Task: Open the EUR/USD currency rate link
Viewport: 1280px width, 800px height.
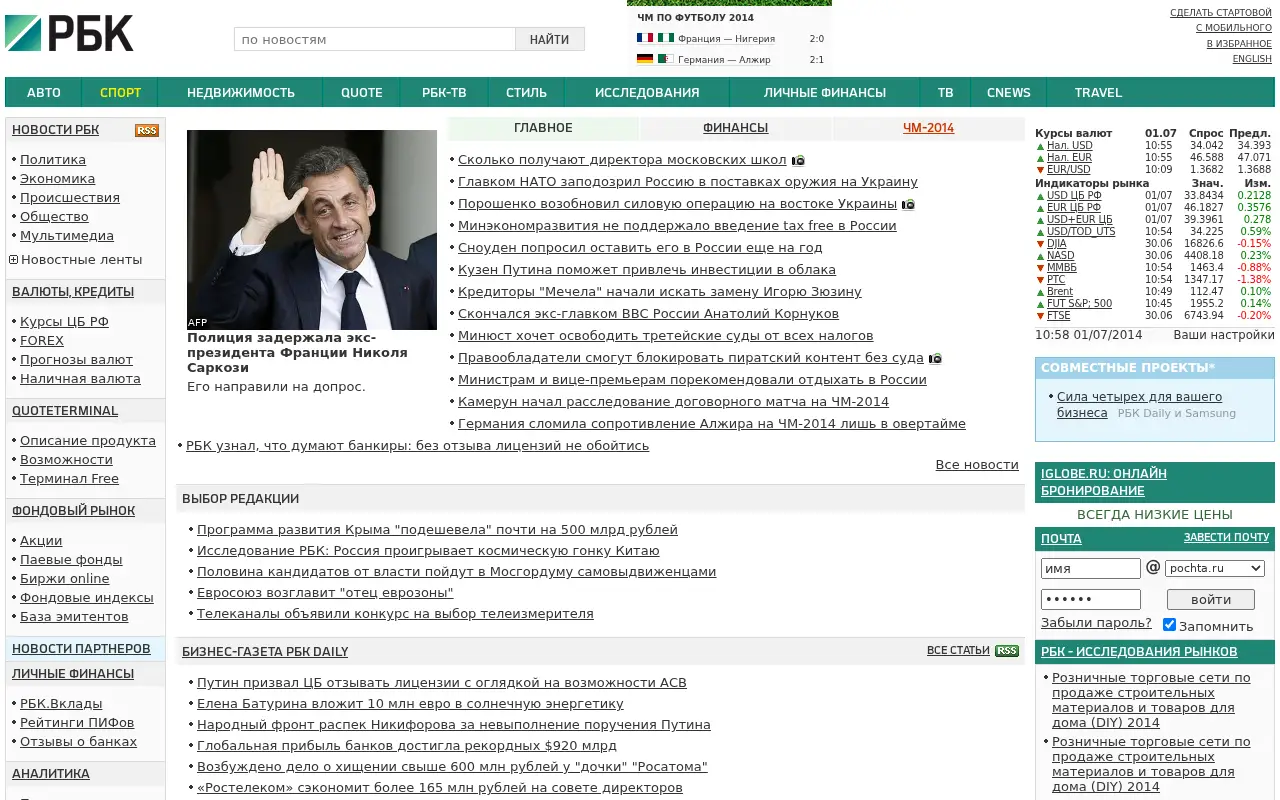Action: (1069, 170)
